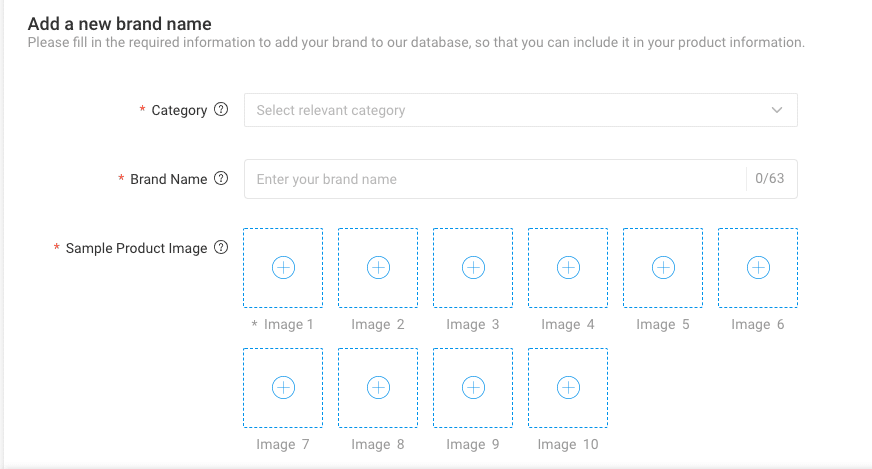Add an image in the Image 5 slot

pos(663,267)
